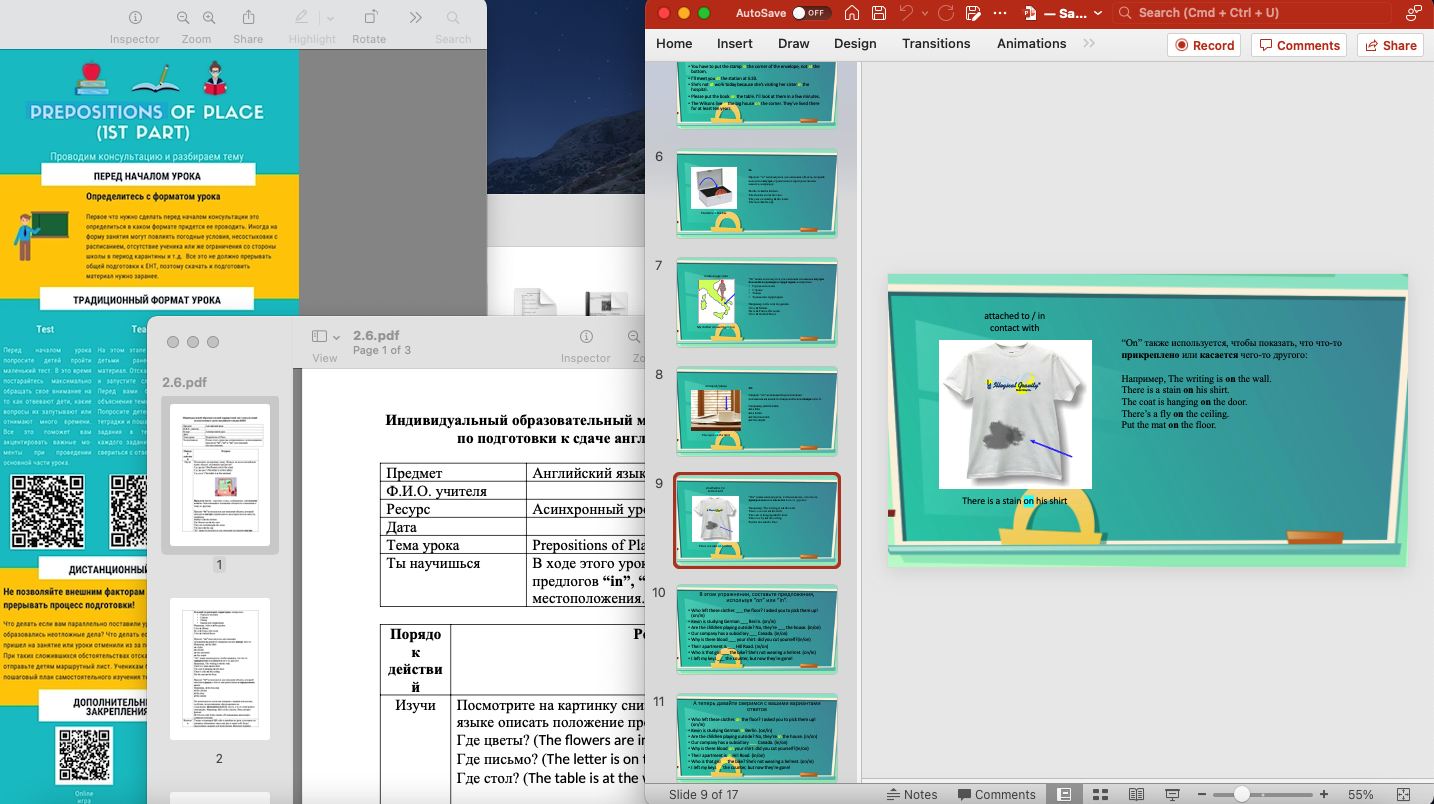Click the Record button
The width and height of the screenshot is (1434, 804).
point(1204,45)
